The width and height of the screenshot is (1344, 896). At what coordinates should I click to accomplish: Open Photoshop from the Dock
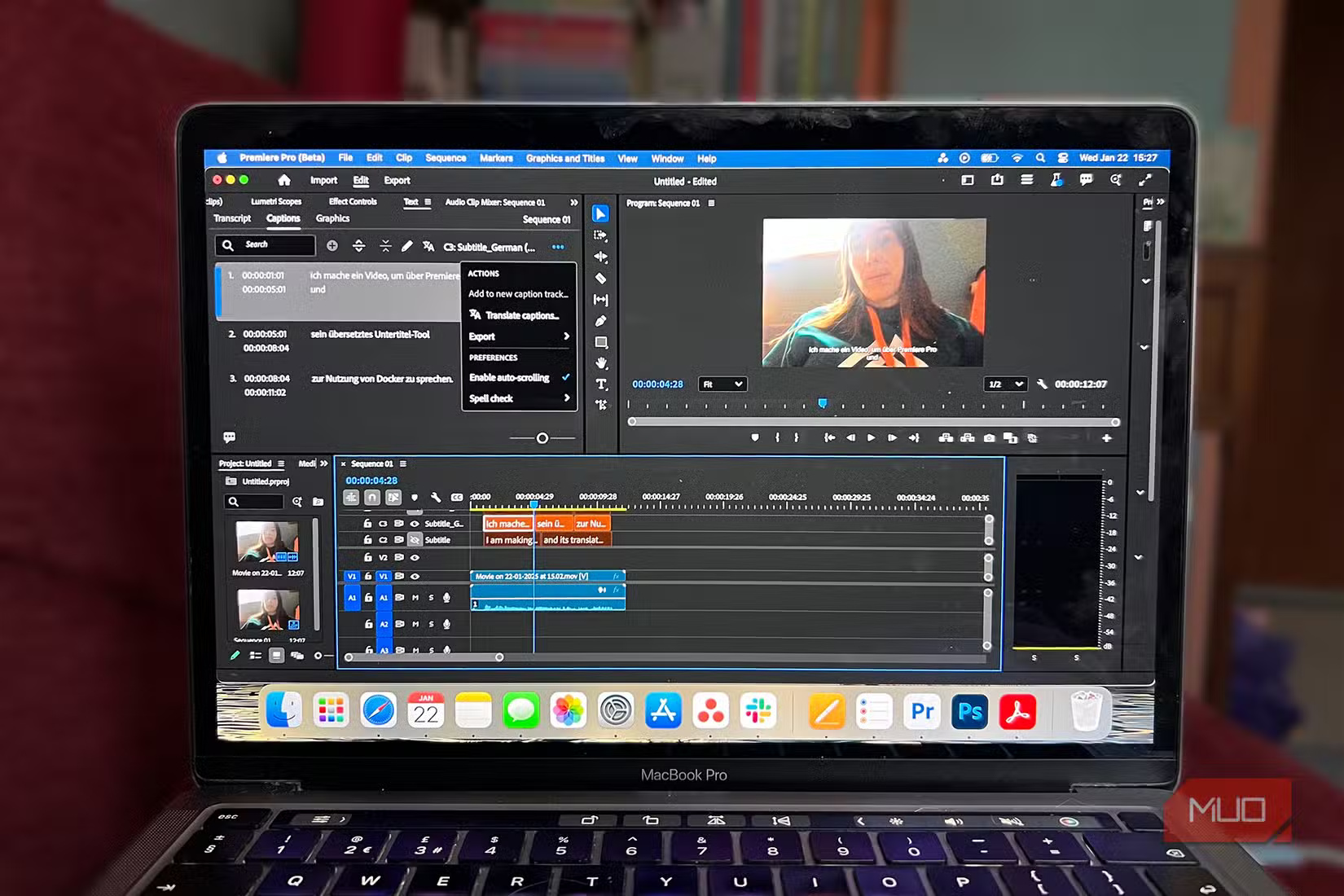click(969, 712)
